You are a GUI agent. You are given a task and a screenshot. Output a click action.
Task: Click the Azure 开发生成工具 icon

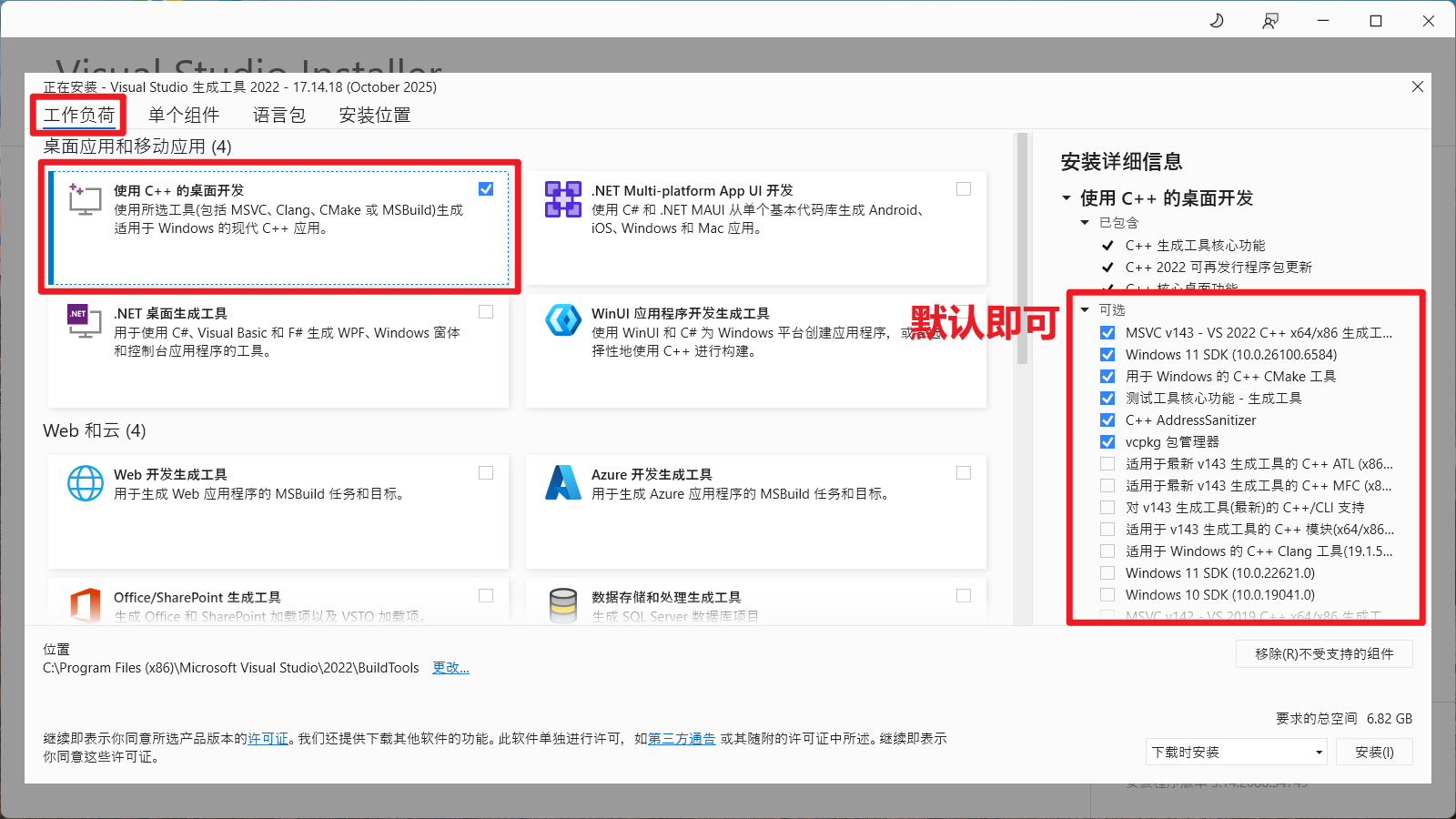tap(562, 482)
